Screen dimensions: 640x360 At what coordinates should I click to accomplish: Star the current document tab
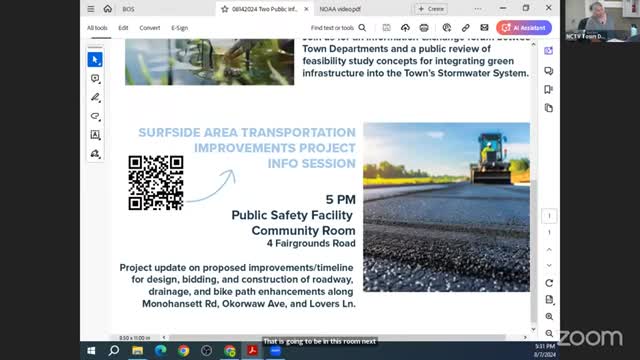click(224, 9)
